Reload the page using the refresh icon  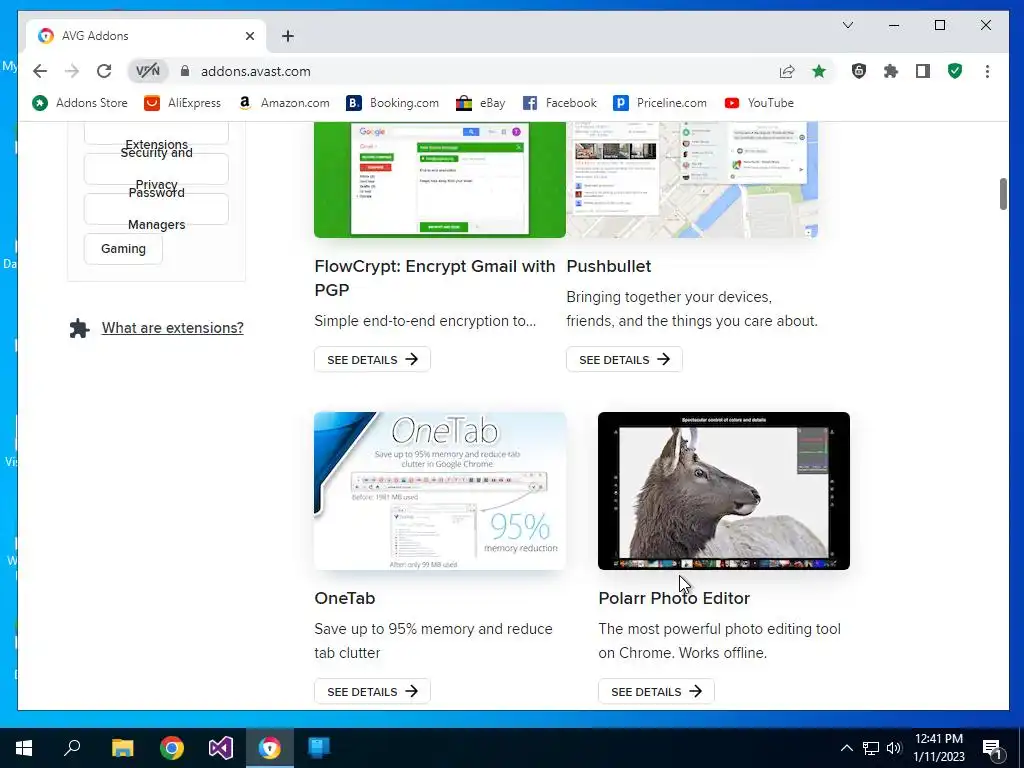[104, 71]
